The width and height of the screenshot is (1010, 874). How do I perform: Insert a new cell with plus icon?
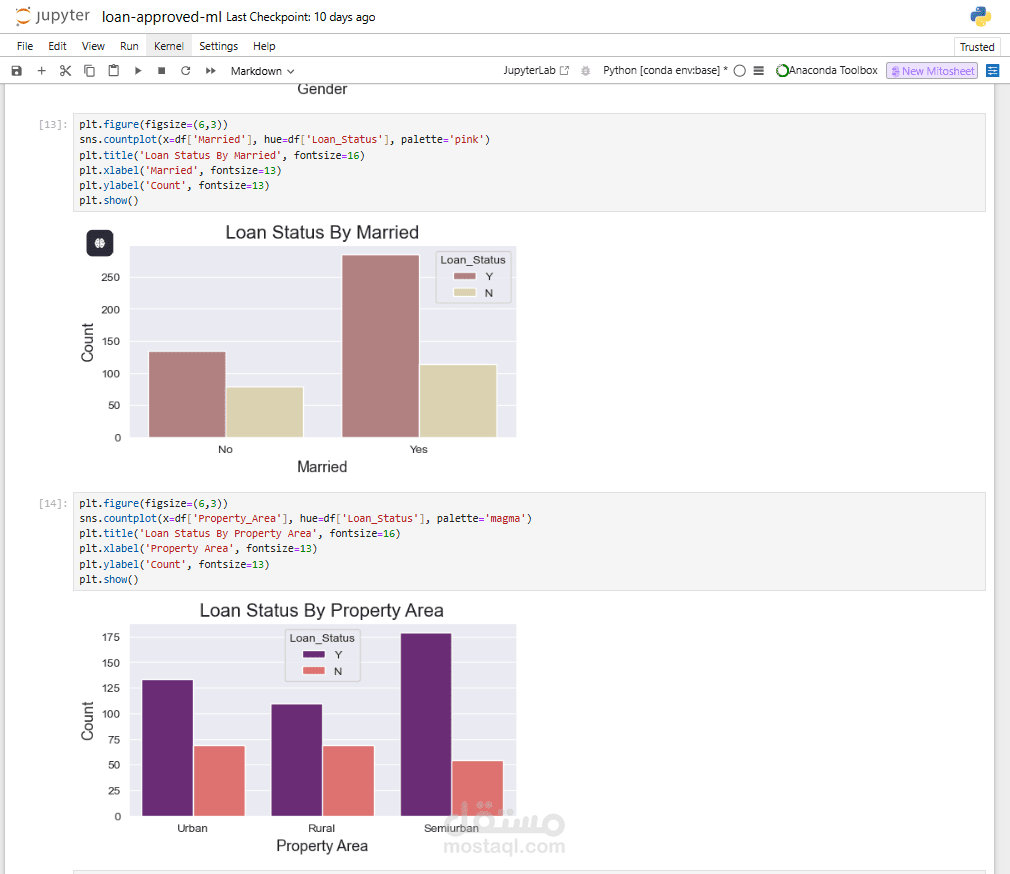pos(41,71)
